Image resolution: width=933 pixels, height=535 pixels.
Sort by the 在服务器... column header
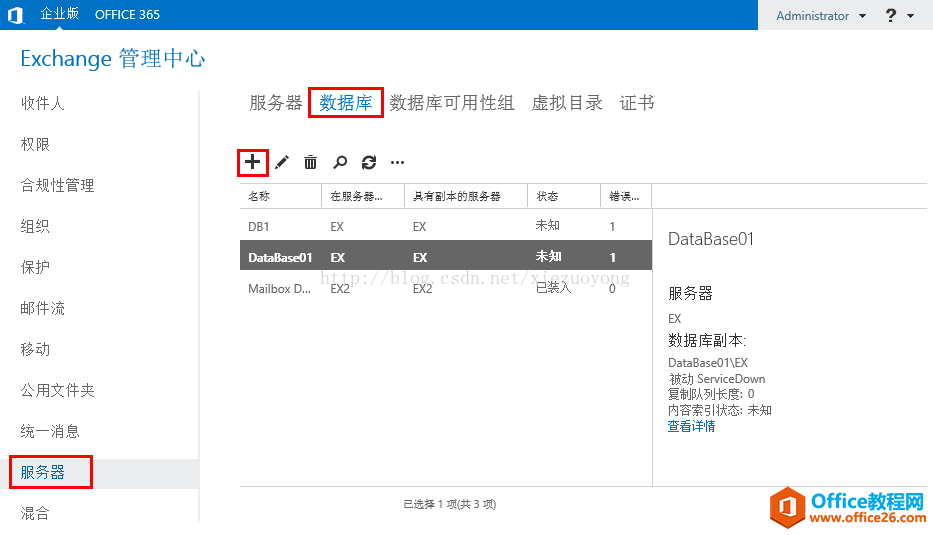pyautogui.click(x=363, y=196)
